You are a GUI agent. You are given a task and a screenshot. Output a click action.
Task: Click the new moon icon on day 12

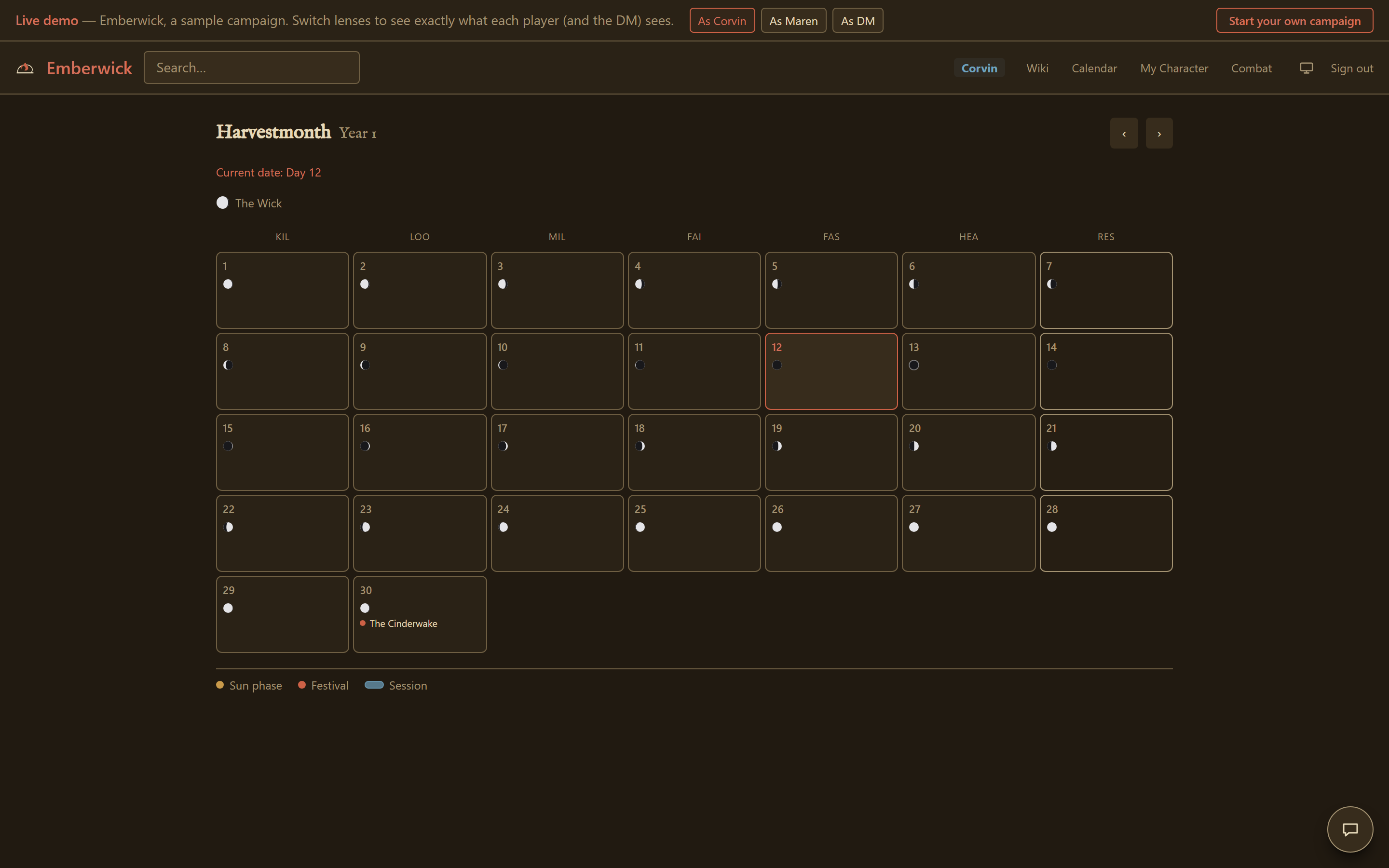[x=777, y=365]
